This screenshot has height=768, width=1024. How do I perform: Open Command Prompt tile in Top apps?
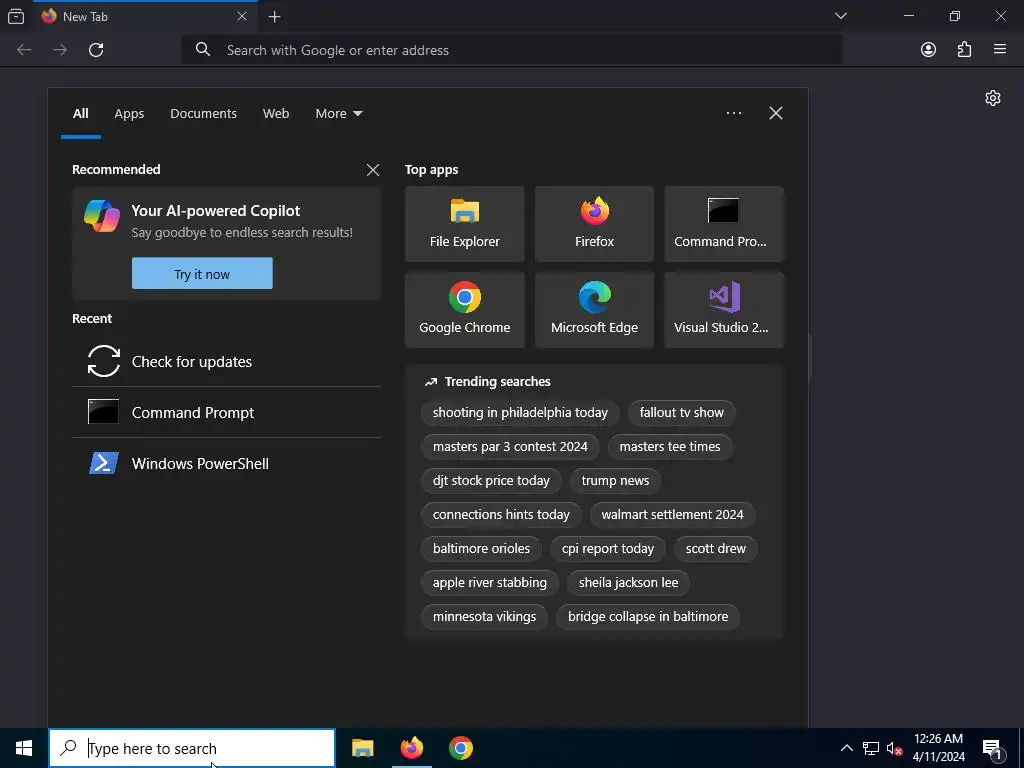724,224
